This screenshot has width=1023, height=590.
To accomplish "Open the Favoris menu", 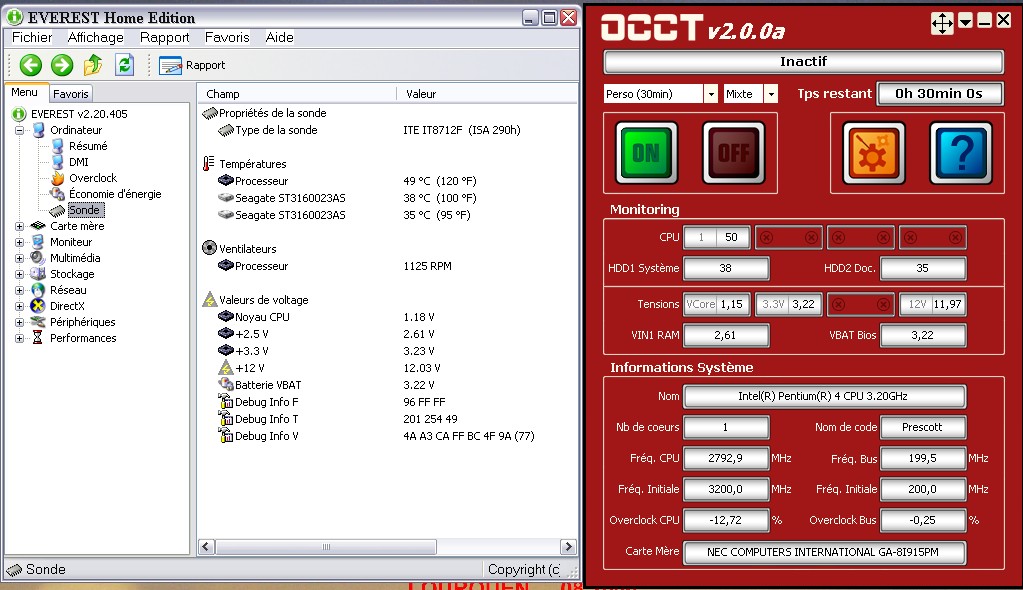I will (227, 37).
